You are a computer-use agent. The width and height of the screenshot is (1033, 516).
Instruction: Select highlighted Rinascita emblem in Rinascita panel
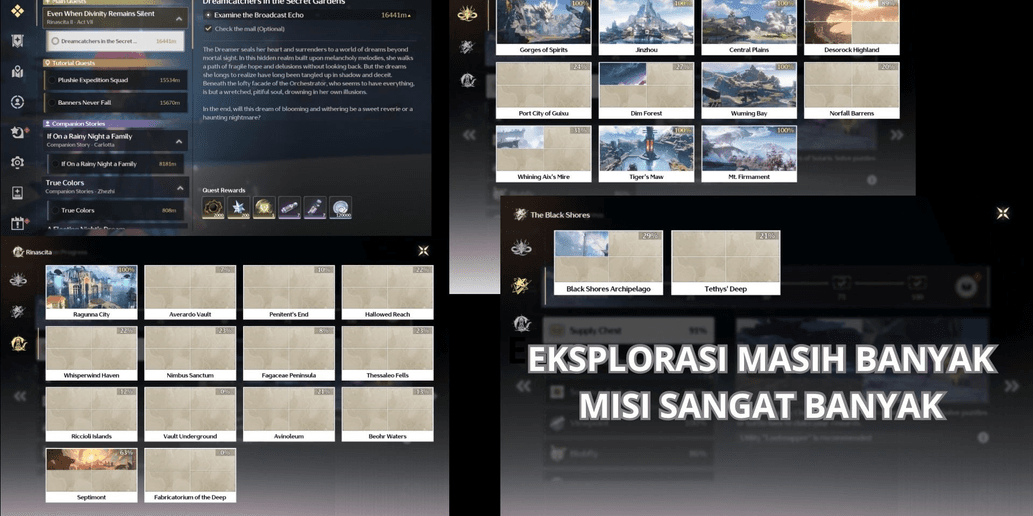18,343
